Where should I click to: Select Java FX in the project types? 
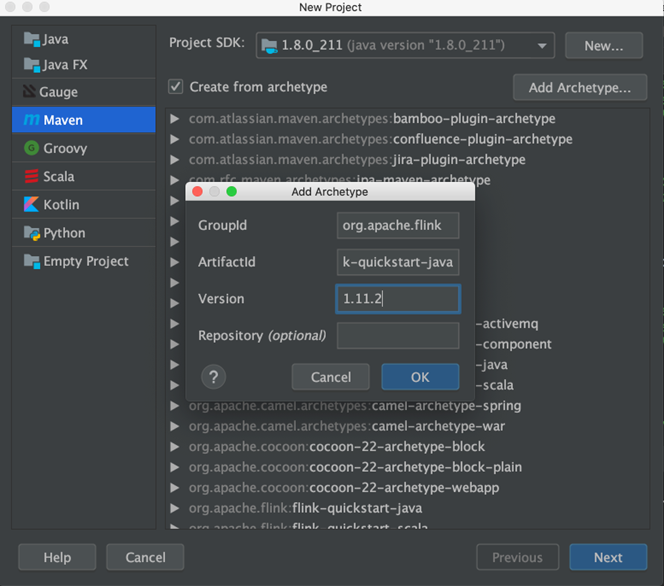84,65
